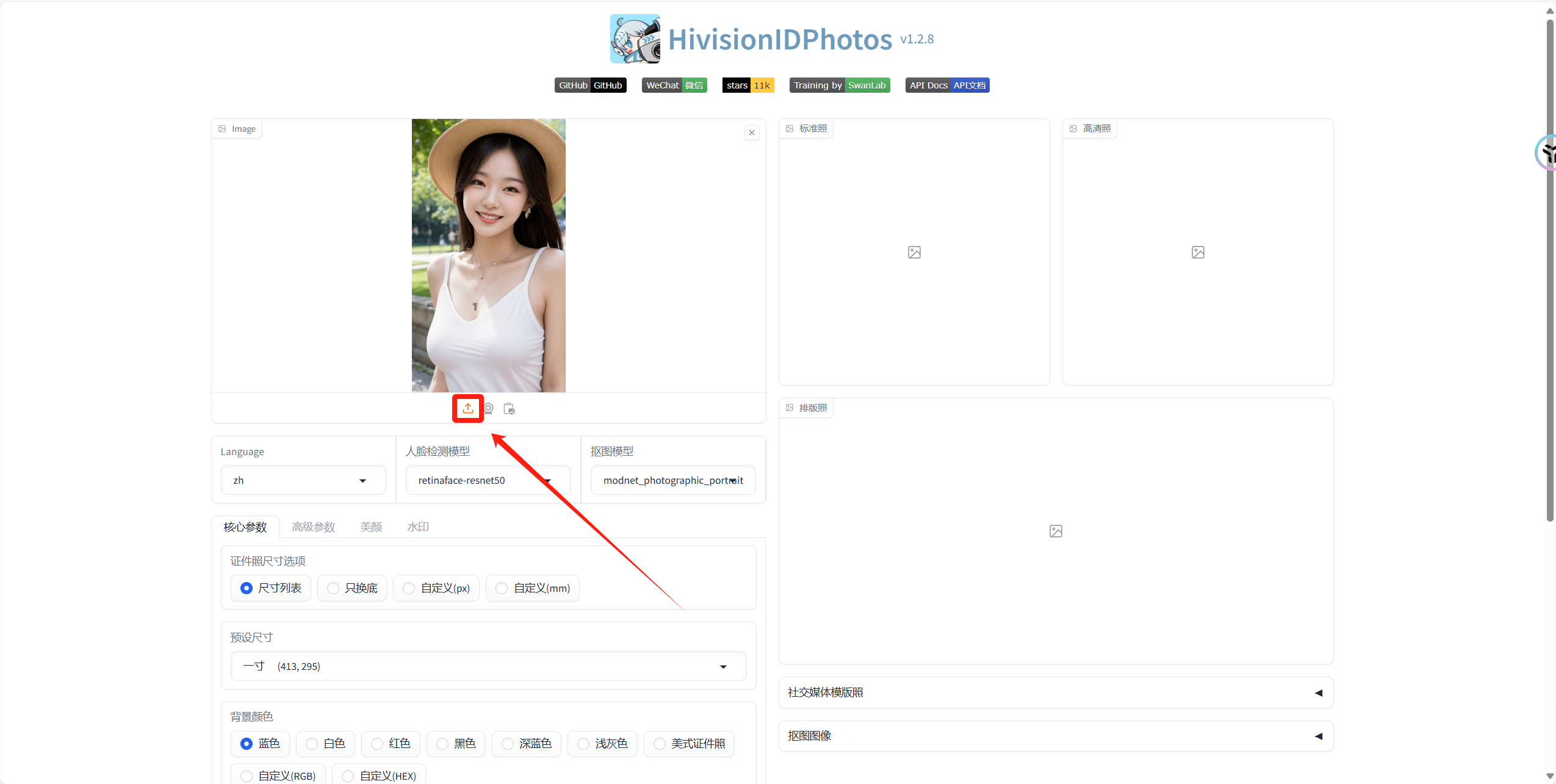
Task: Switch to the 高级参数 tab
Action: coord(313,527)
